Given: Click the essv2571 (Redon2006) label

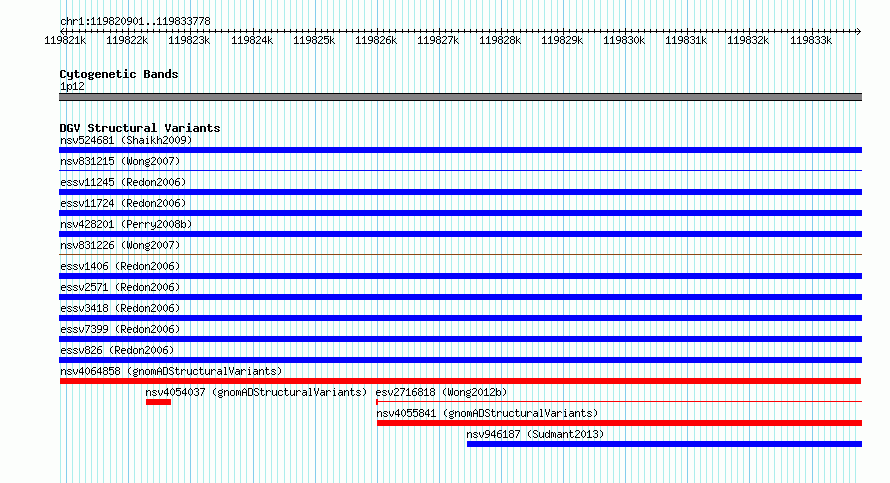Looking at the screenshot, I should coord(120,287).
